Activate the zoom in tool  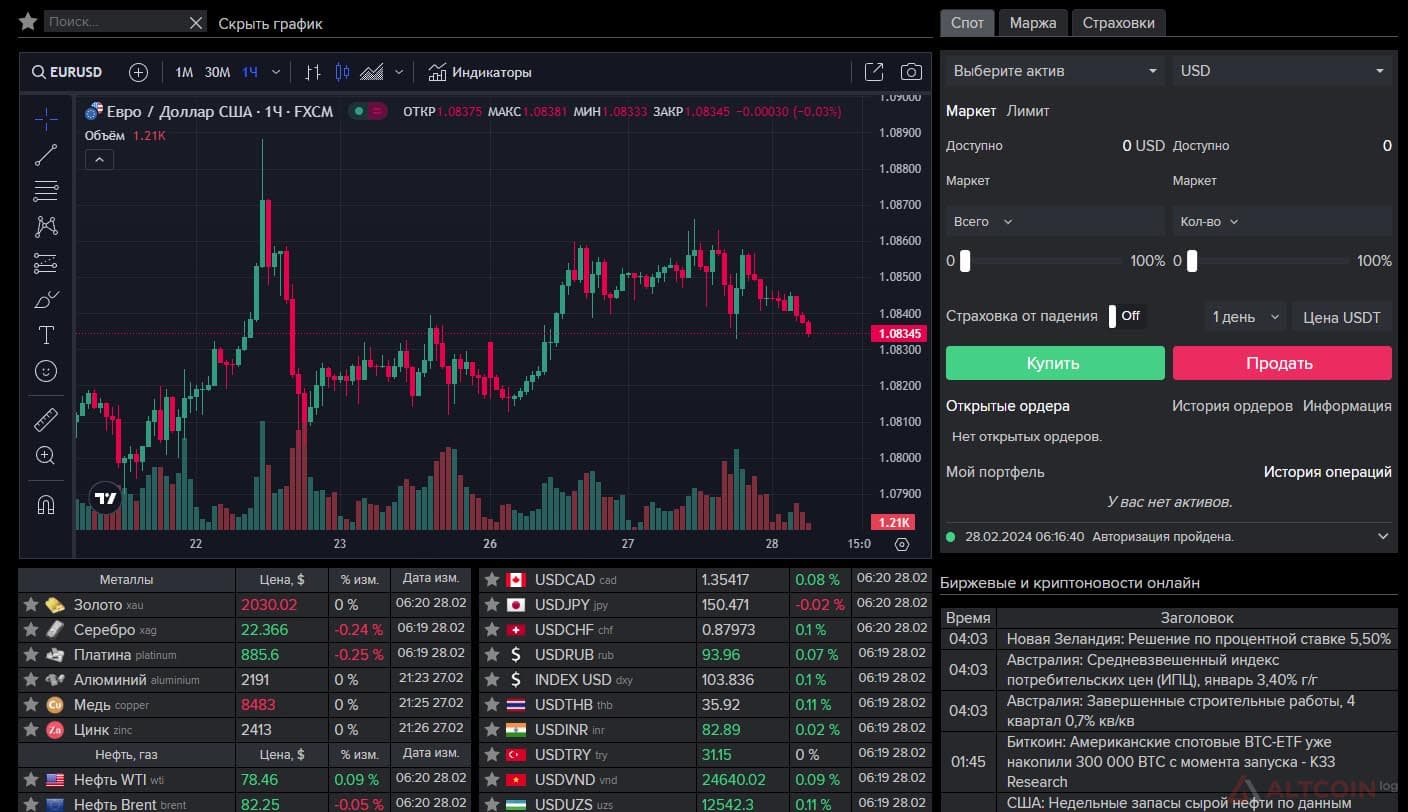pos(46,456)
